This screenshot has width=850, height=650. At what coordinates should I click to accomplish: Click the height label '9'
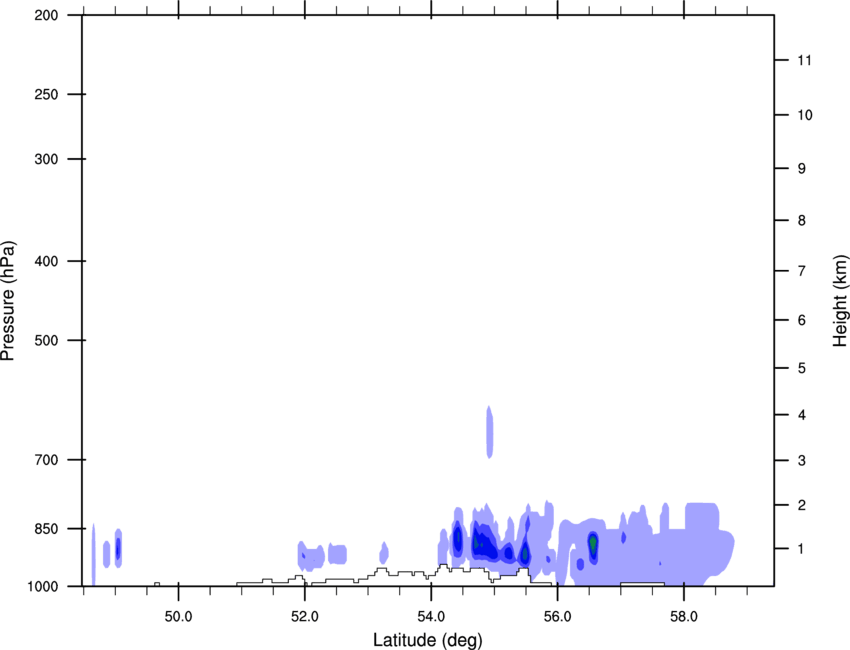(802, 169)
